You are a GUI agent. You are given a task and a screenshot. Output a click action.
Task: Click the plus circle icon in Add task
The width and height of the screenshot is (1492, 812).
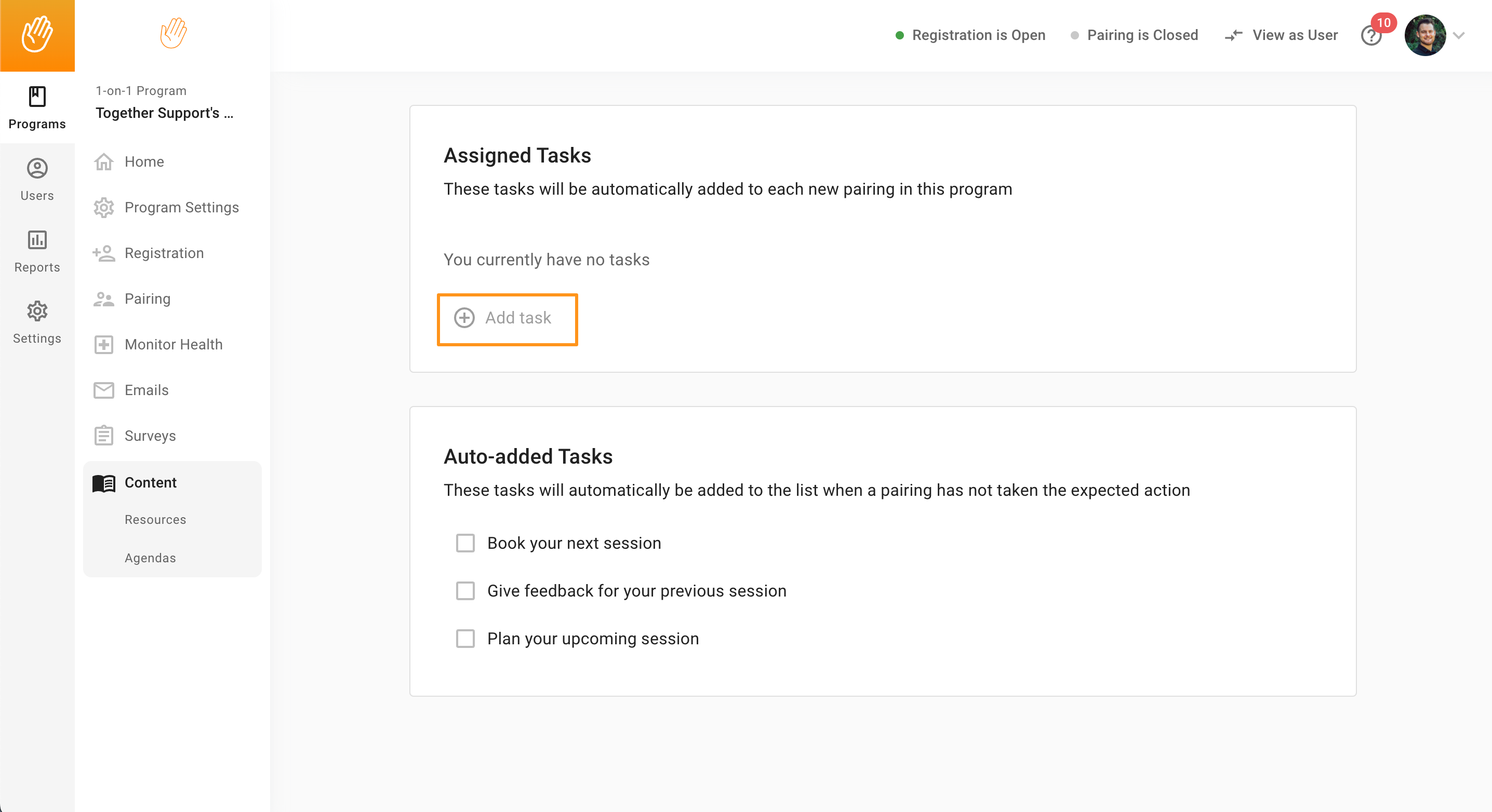(464, 318)
